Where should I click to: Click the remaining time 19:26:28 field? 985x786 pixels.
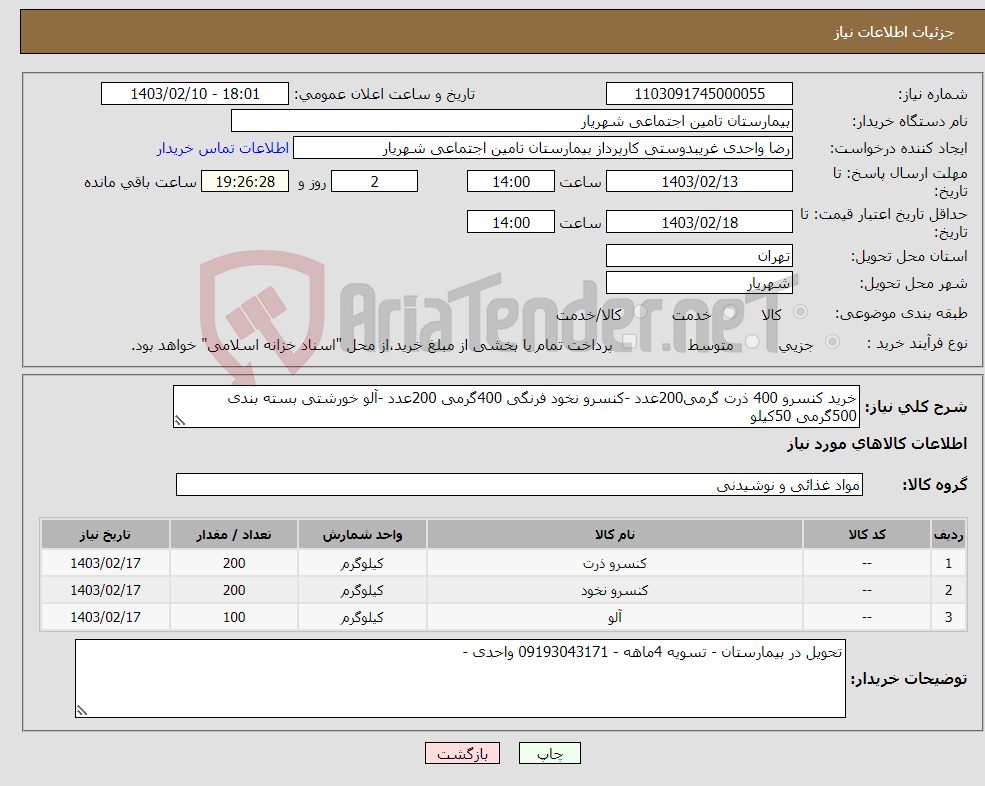(x=245, y=182)
